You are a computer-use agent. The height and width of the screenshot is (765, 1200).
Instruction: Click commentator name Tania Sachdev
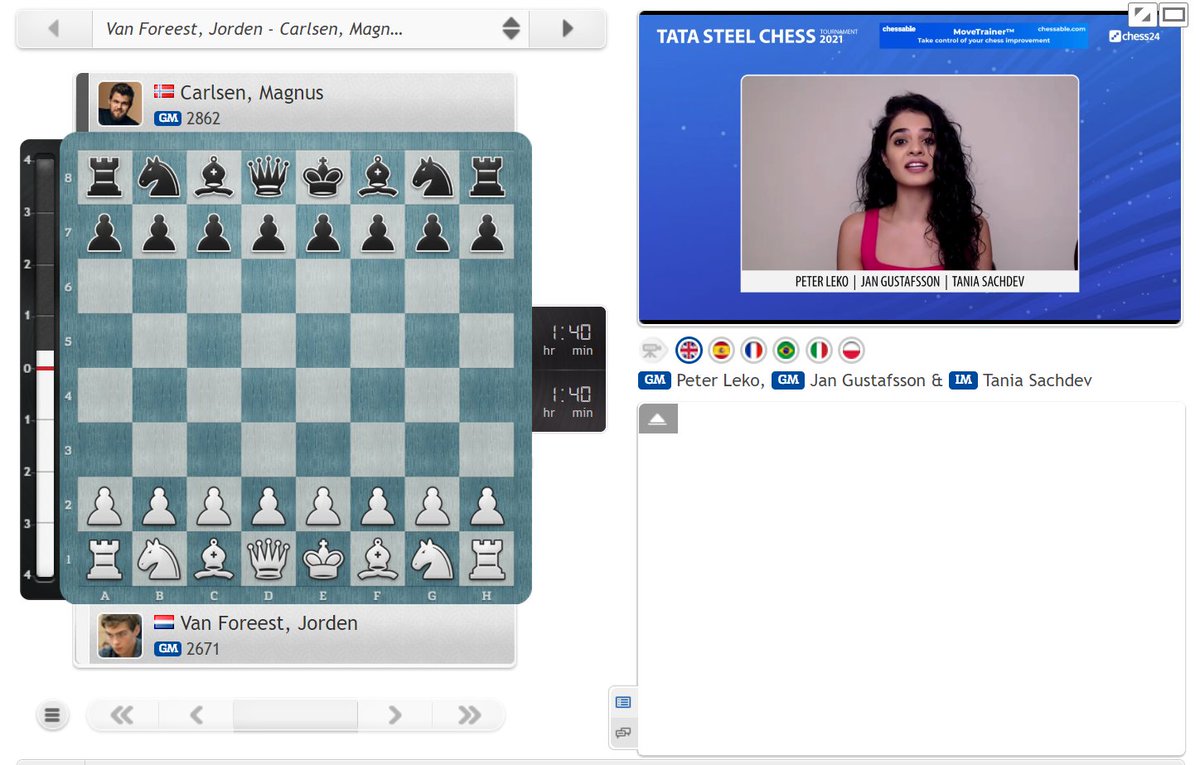pyautogui.click(x=1038, y=380)
